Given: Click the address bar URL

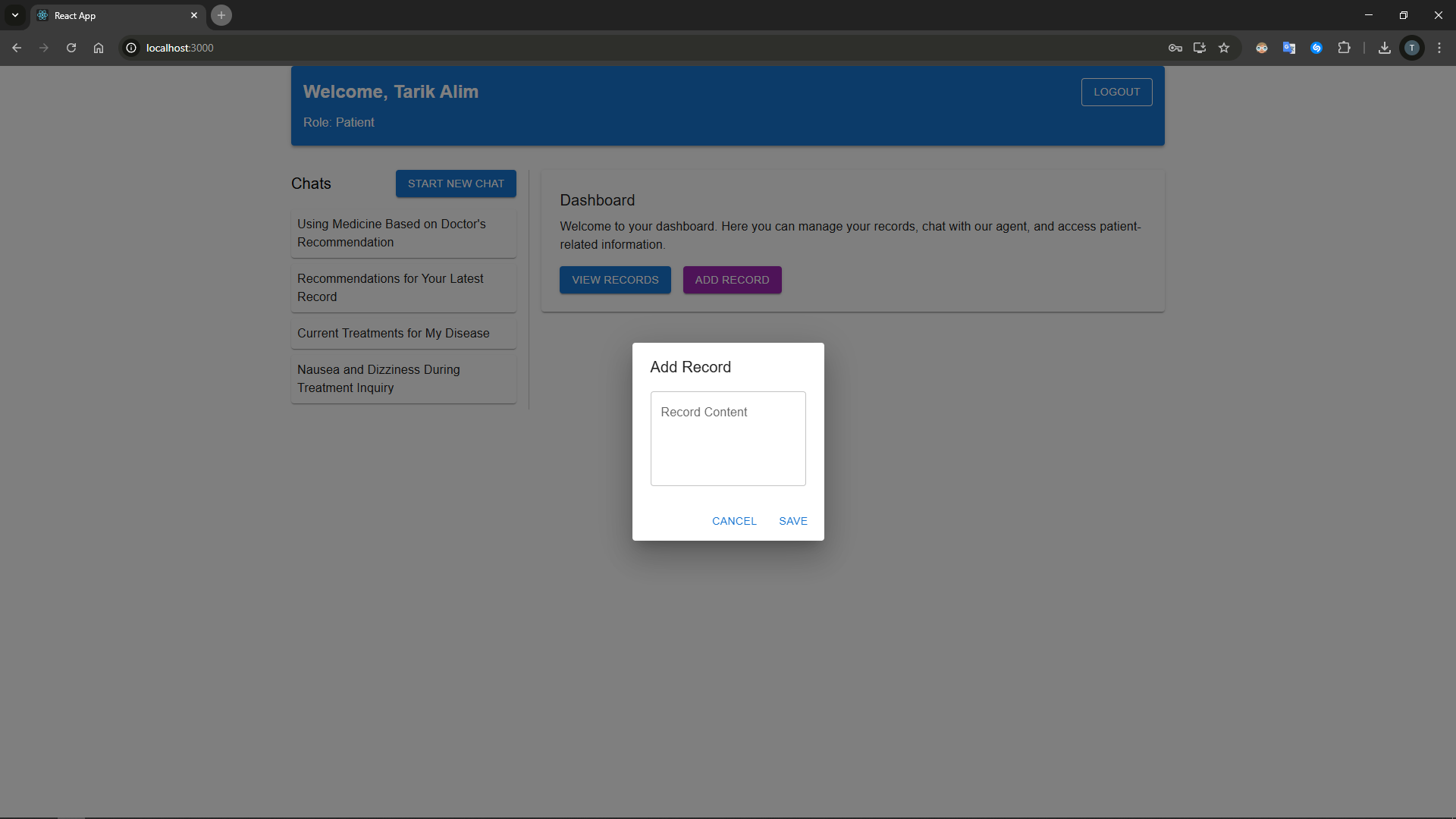Looking at the screenshot, I should pyautogui.click(x=180, y=48).
